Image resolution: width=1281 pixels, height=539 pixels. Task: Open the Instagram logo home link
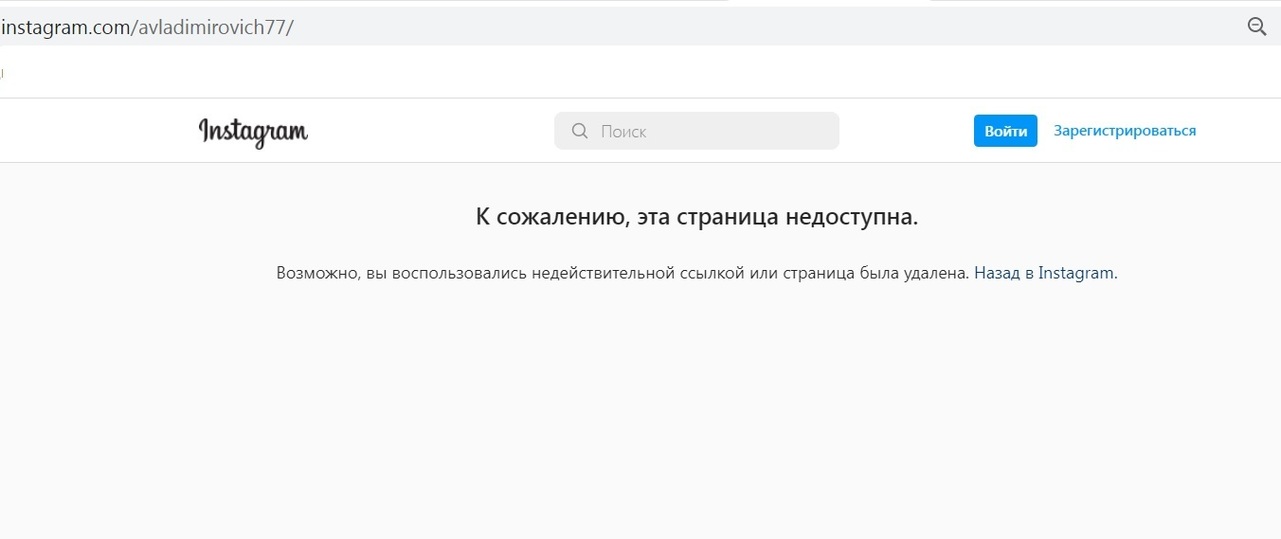click(x=253, y=132)
